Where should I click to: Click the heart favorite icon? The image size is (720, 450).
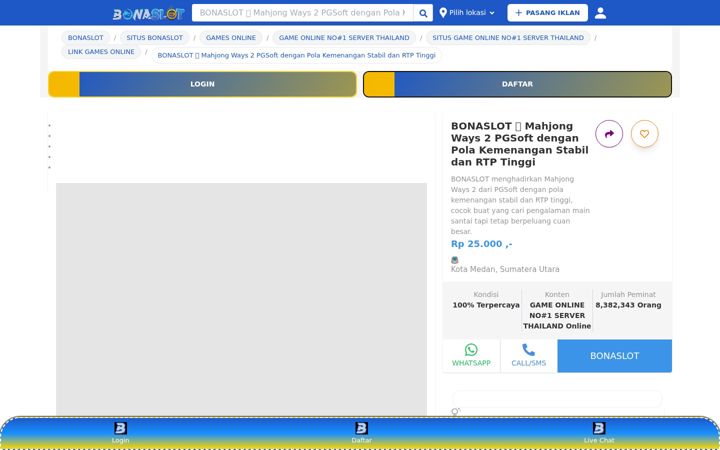(x=644, y=134)
